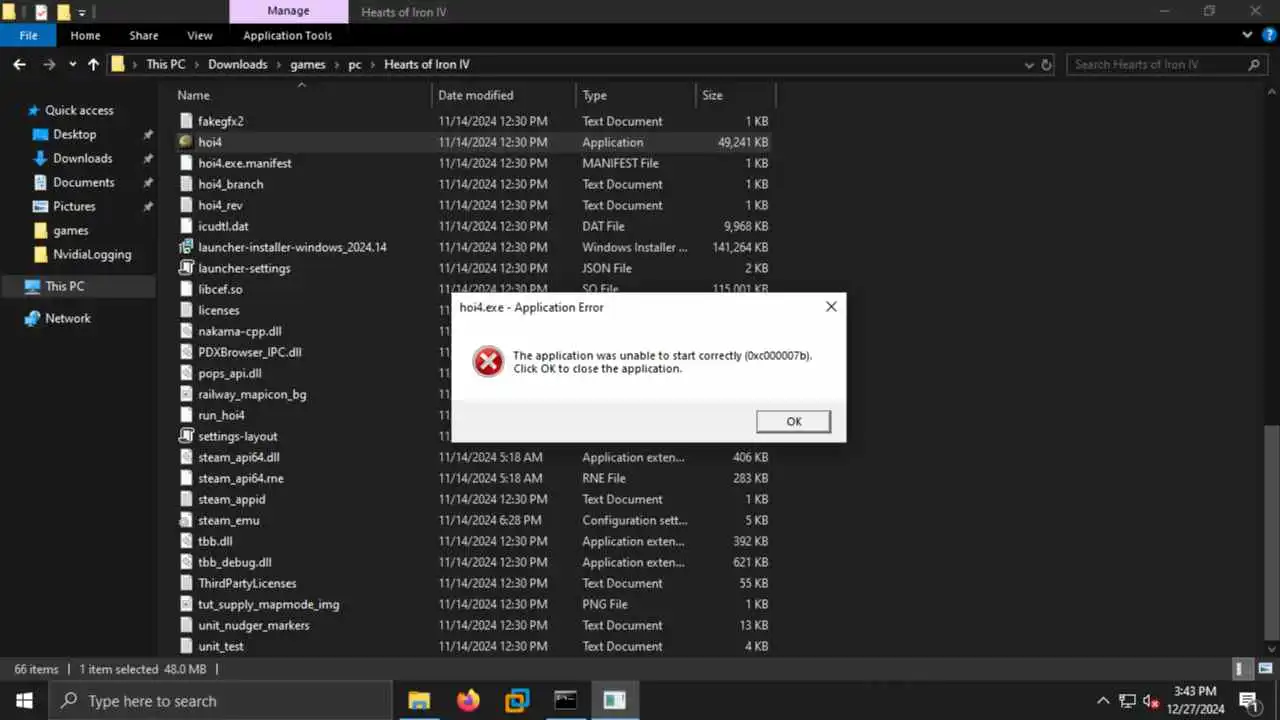Show hidden system tray icons
Viewport: 1280px width, 720px height.
pos(1103,700)
